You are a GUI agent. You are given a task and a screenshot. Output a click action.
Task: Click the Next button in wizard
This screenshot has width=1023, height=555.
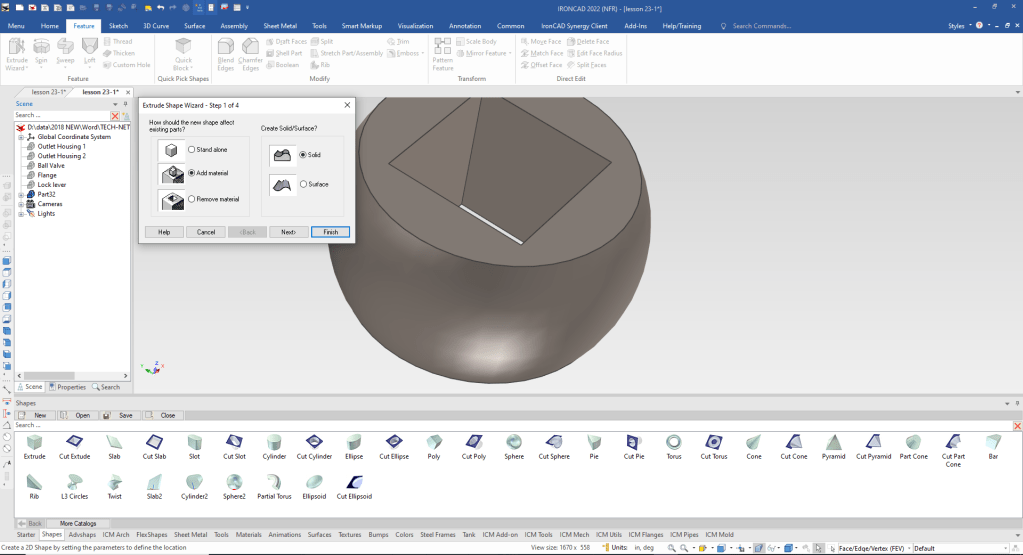(288, 232)
